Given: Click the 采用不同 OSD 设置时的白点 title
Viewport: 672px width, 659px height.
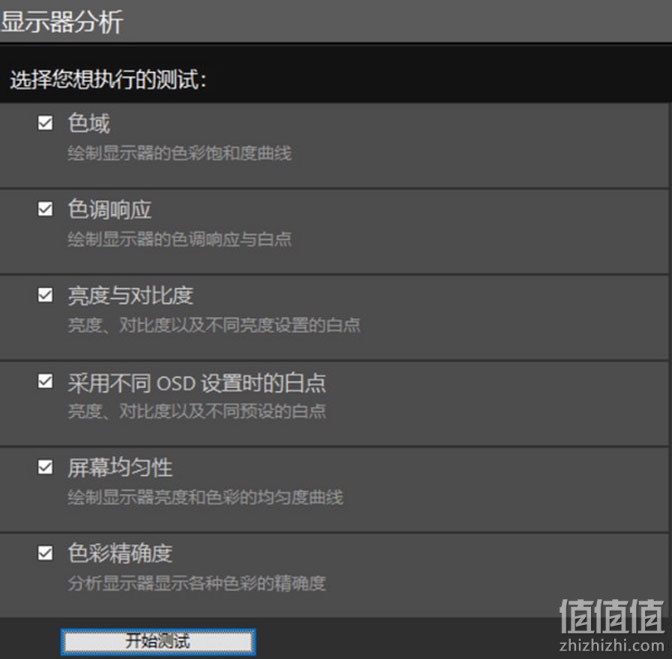Looking at the screenshot, I should 197,383.
